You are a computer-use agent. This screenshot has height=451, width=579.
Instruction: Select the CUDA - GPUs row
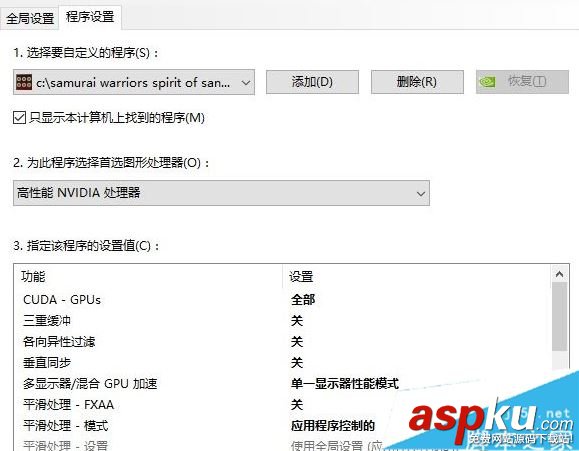282,300
